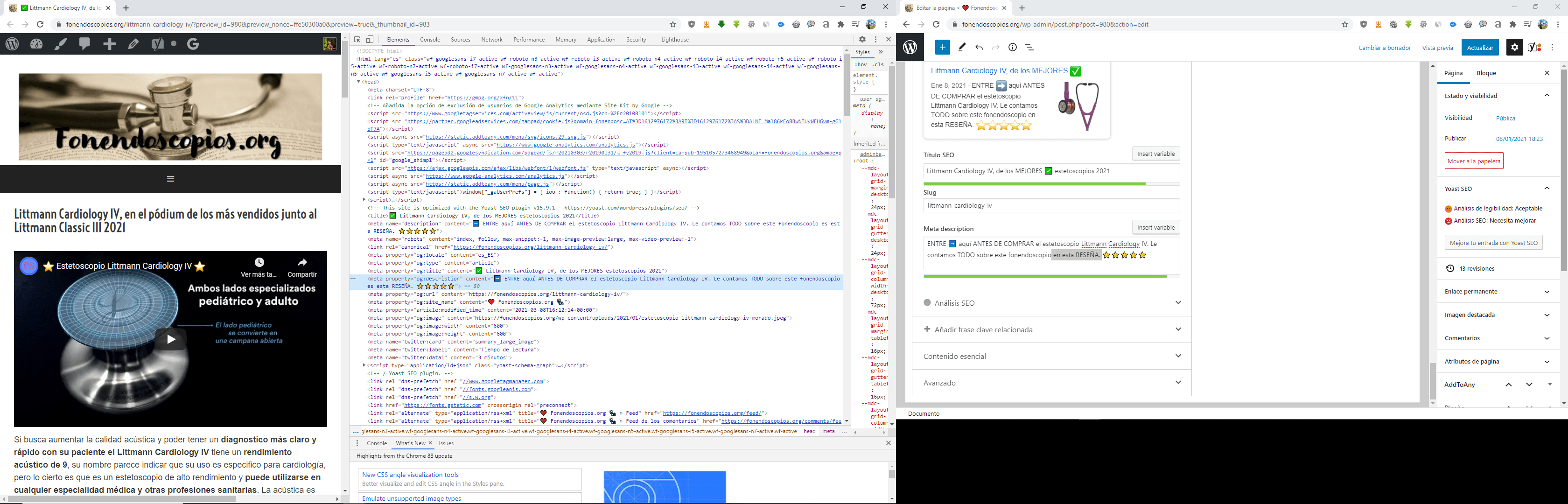The height and width of the screenshot is (504, 1568).
Task: Close the editor settings sidebar
Action: coord(1547,73)
